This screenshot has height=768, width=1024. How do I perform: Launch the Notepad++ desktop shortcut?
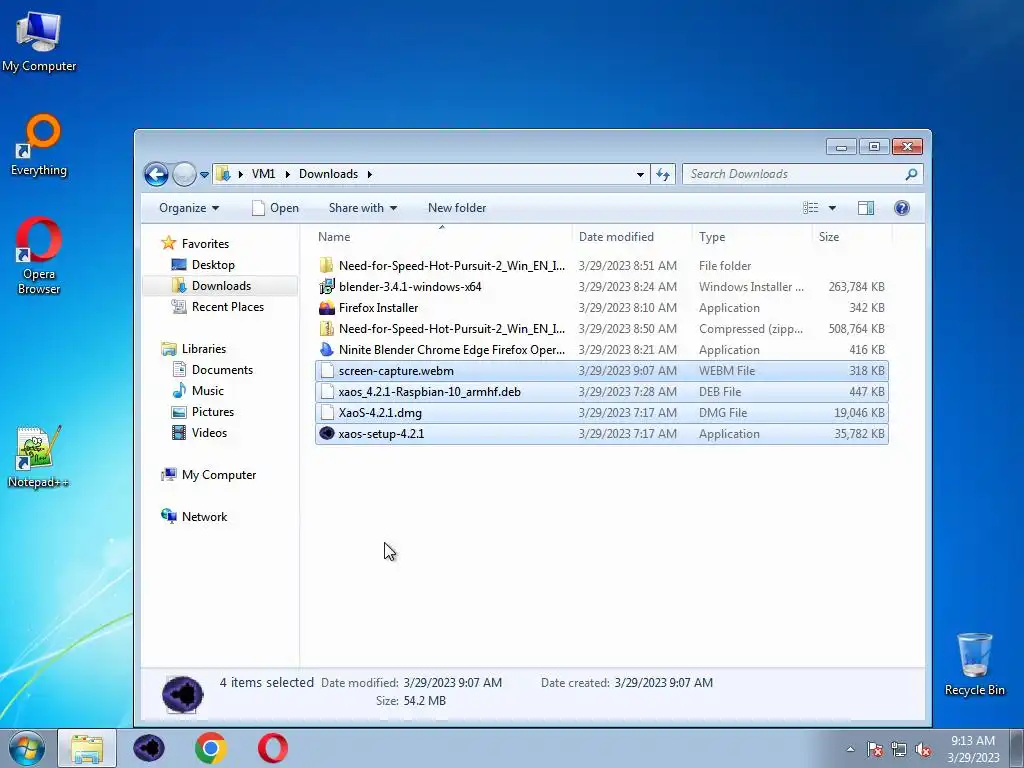[38, 456]
